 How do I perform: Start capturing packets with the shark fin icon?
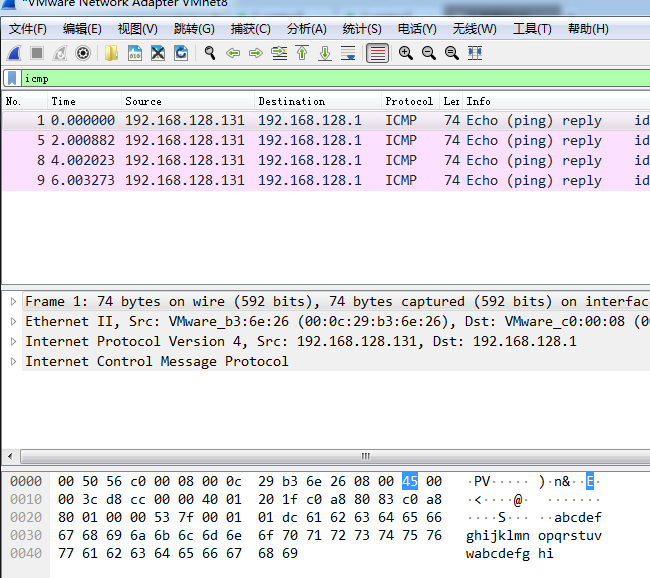click(x=15, y=53)
